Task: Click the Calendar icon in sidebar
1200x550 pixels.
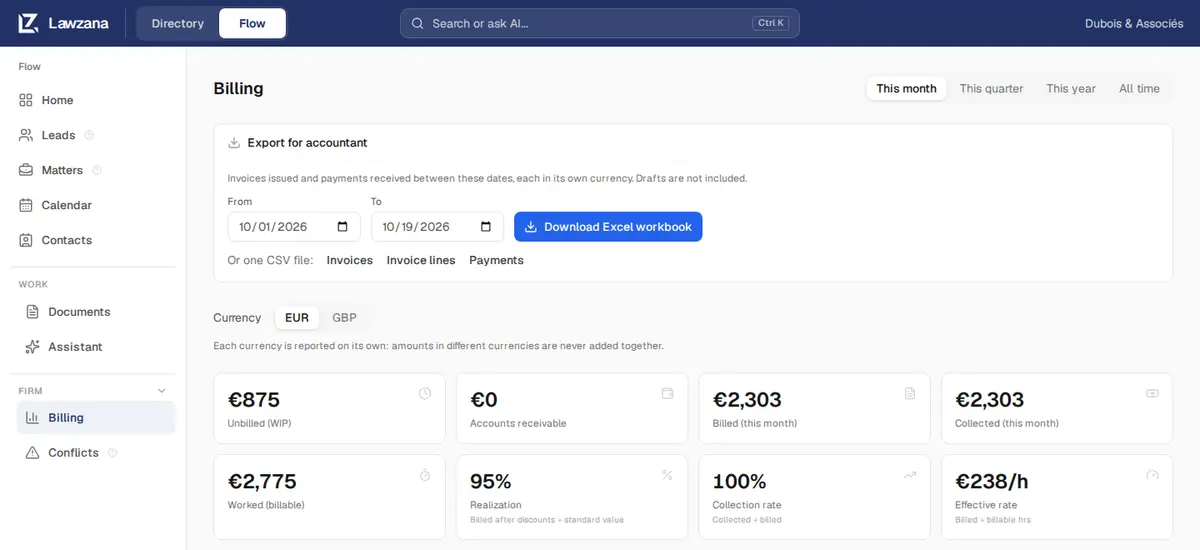Action: coord(26,205)
